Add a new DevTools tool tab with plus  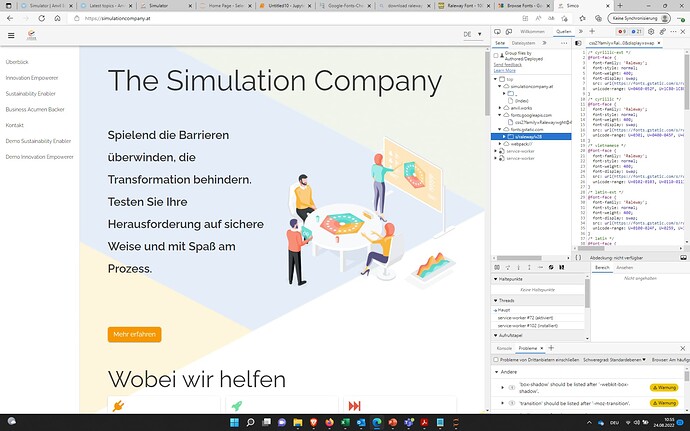point(592,31)
